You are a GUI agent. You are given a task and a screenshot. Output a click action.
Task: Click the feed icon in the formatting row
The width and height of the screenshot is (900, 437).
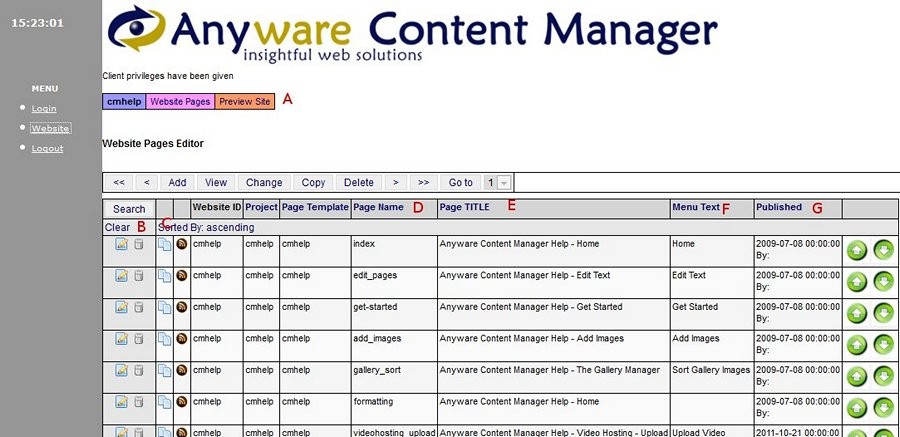coord(182,402)
